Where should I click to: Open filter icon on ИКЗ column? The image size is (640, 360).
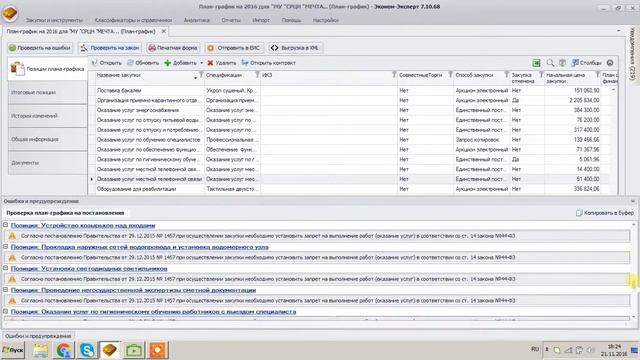pyautogui.click(x=394, y=75)
